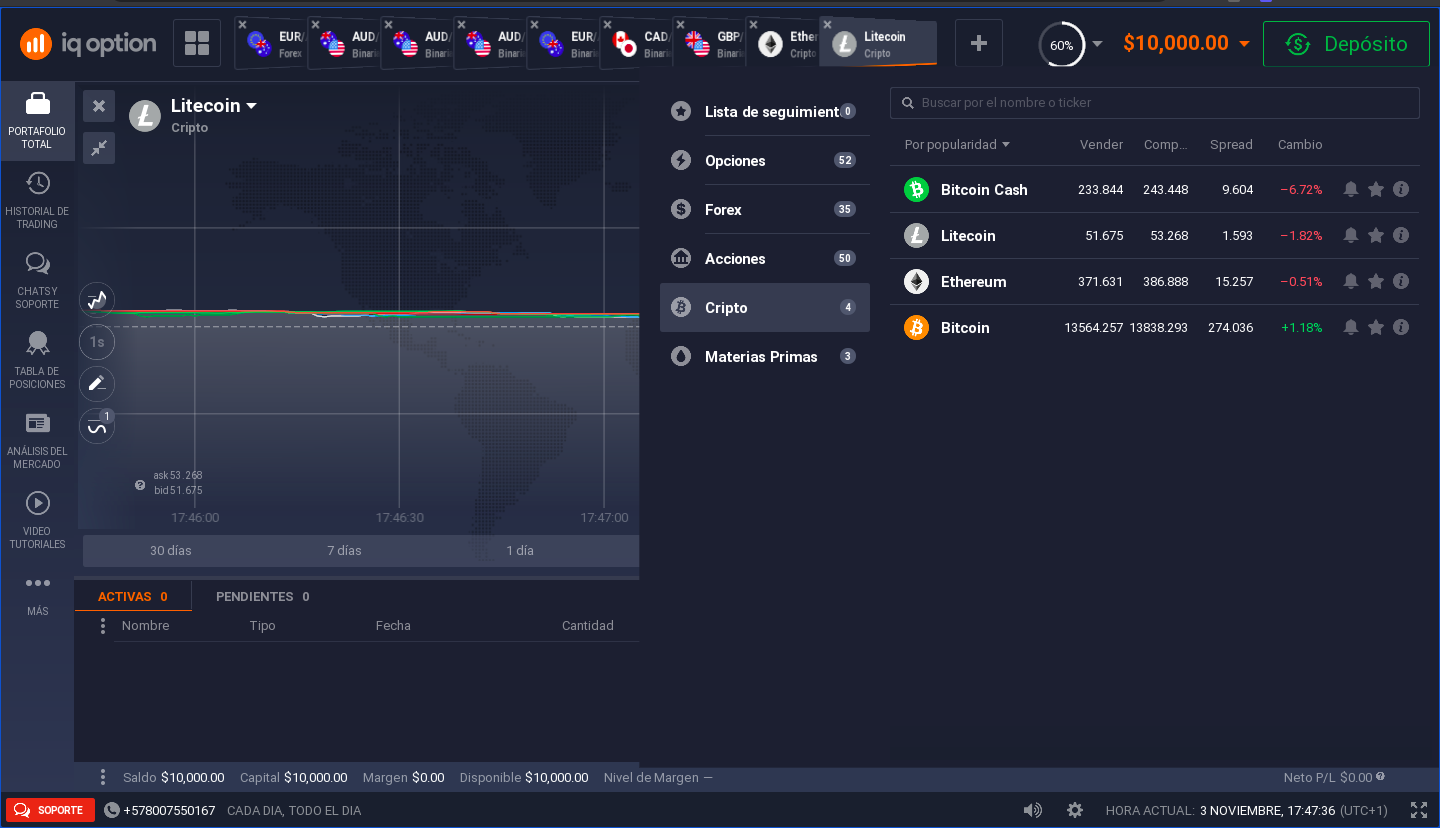This screenshot has width=1440, height=828.
Task: Click the ask/bid help question icon
Action: click(x=140, y=485)
